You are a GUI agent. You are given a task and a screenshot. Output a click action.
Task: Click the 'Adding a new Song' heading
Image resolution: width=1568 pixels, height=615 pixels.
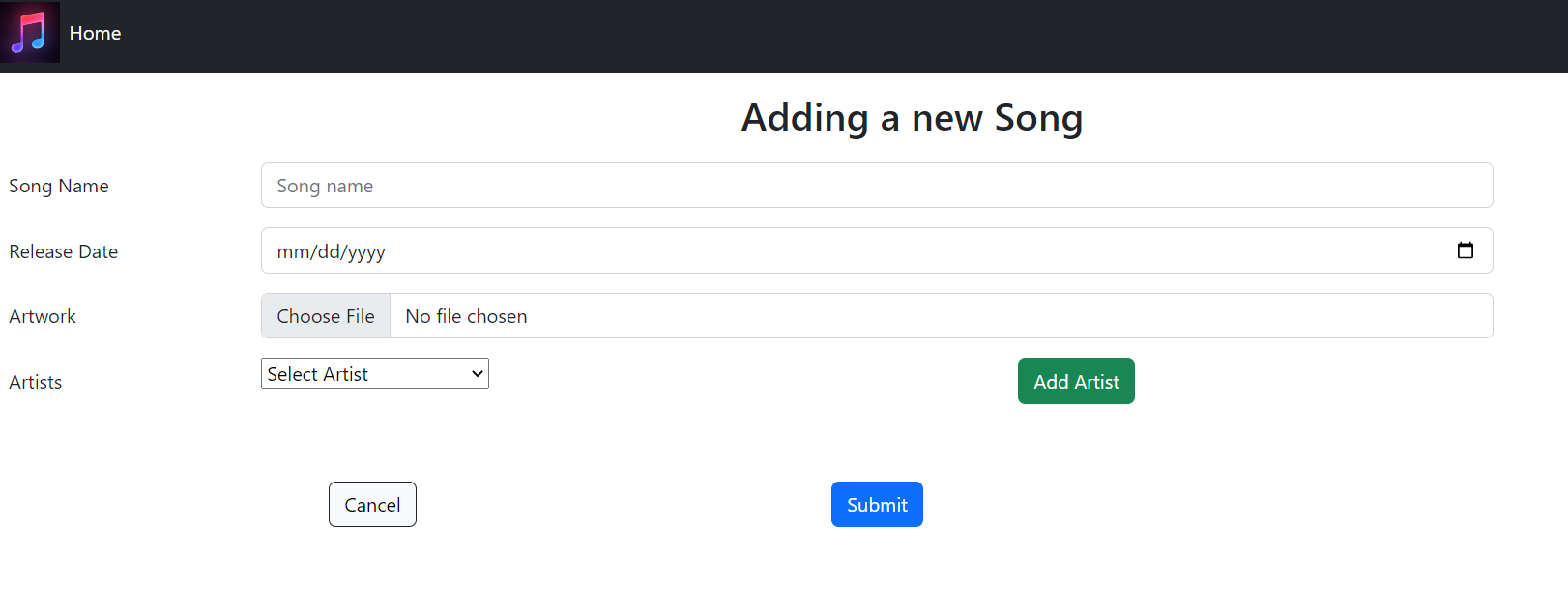(x=911, y=117)
